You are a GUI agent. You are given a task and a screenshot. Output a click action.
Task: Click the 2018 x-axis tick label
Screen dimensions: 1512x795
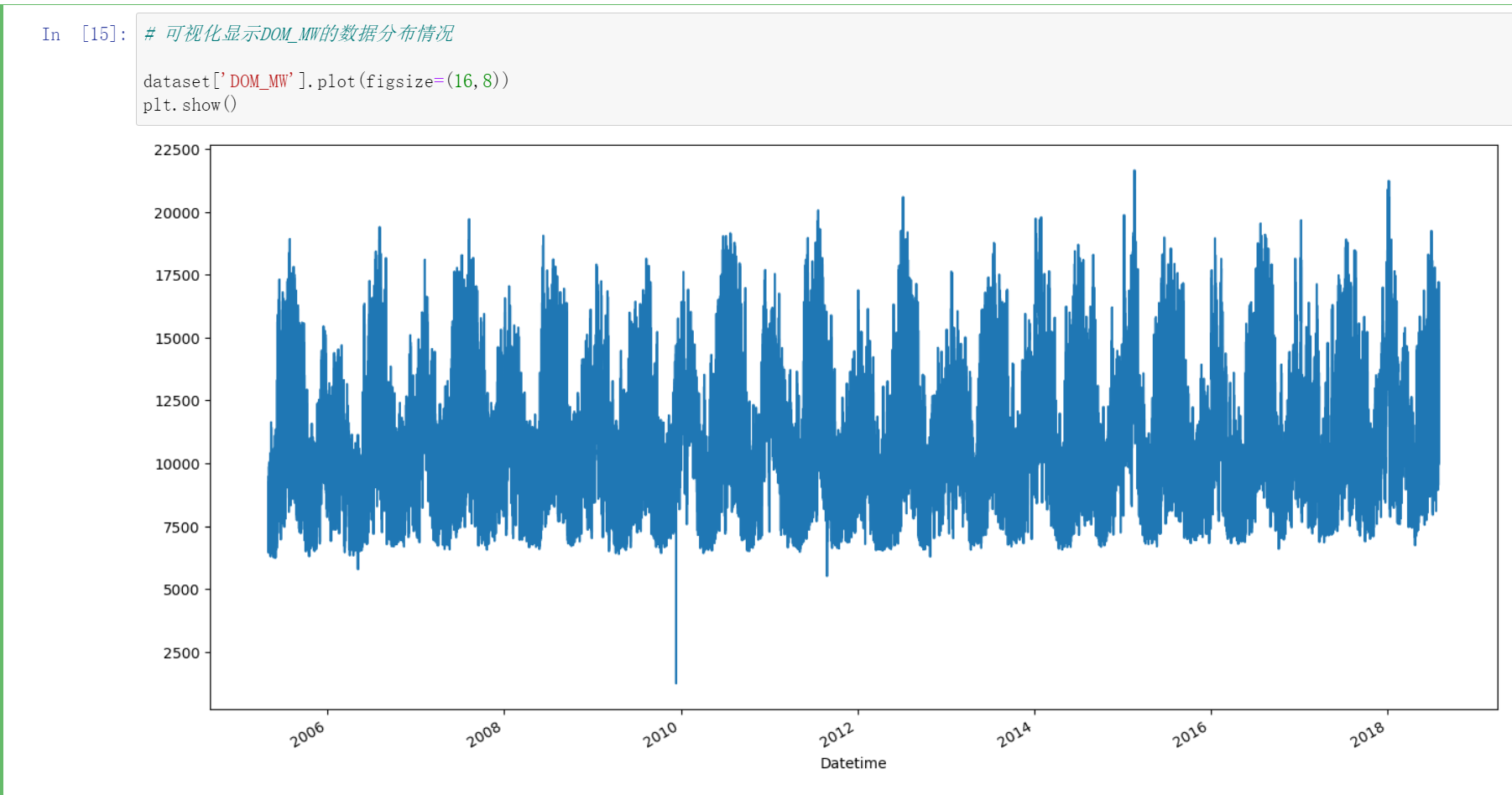point(1367,735)
